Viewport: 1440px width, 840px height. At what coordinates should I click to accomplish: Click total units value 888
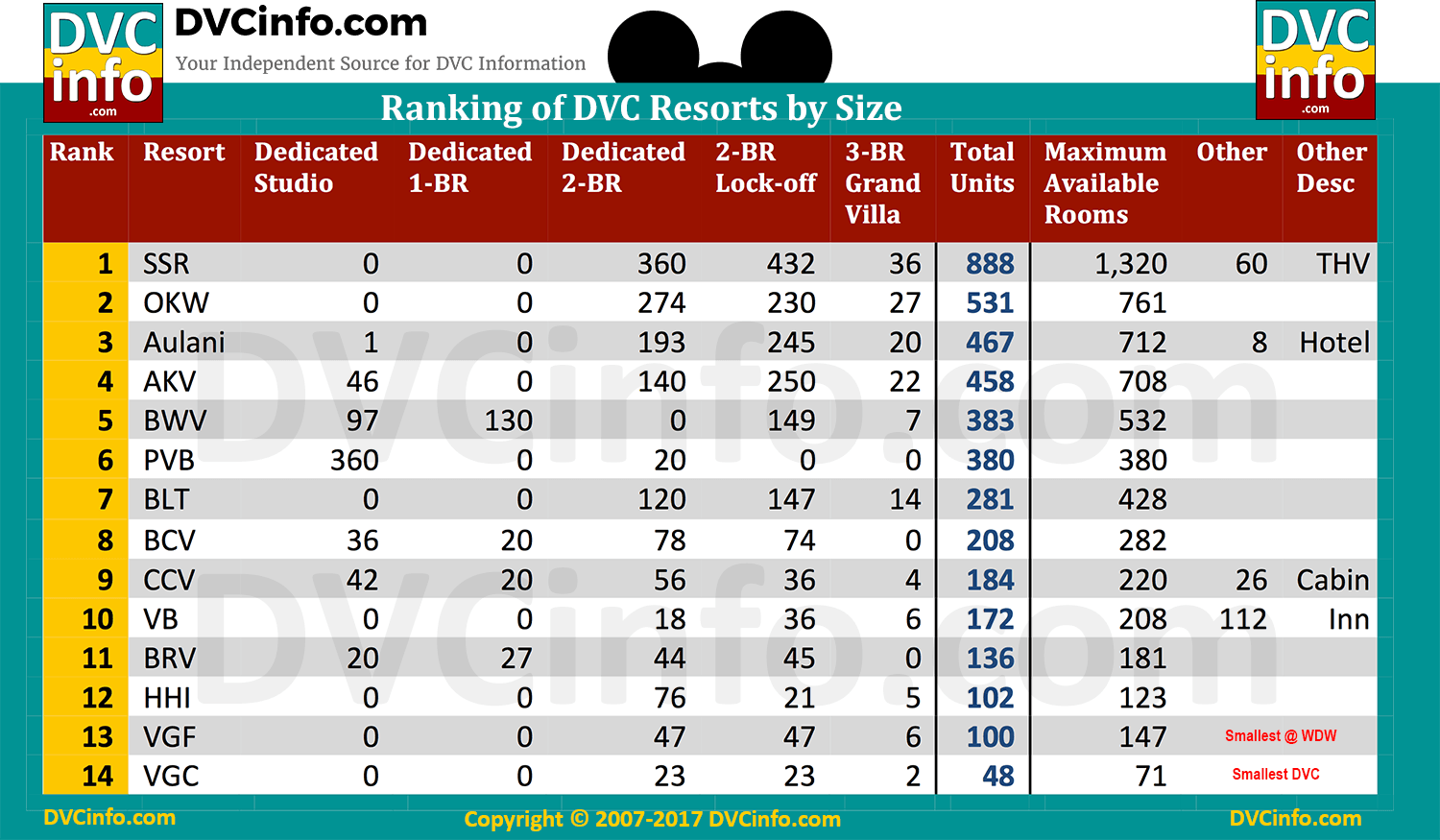coord(990,263)
